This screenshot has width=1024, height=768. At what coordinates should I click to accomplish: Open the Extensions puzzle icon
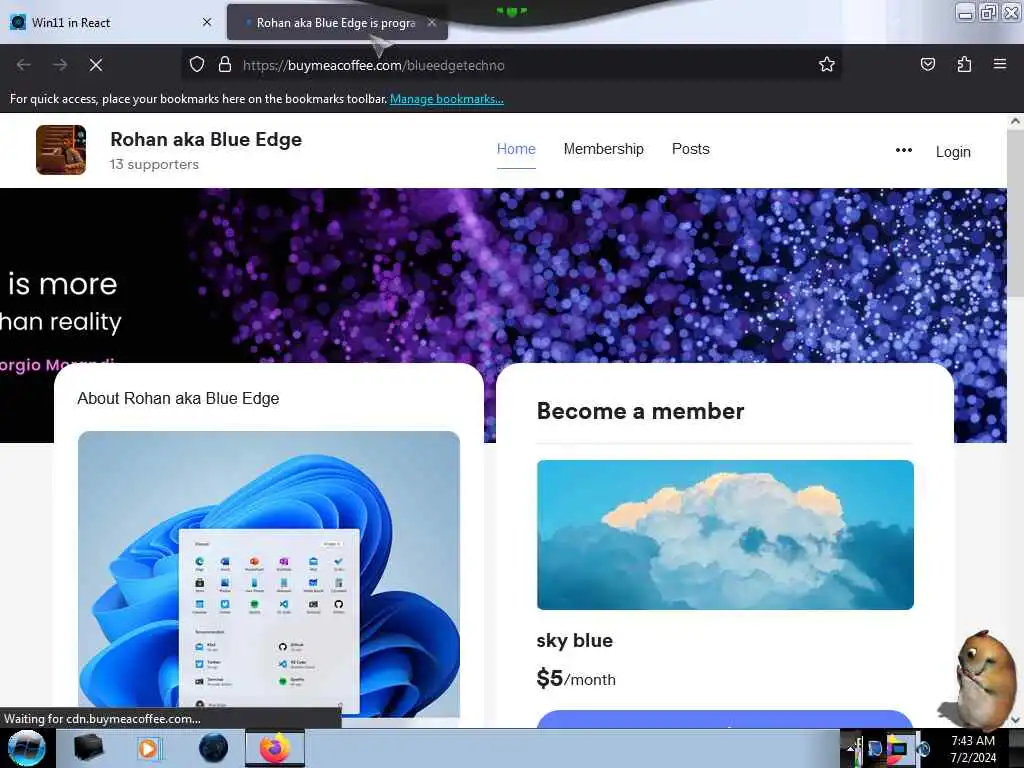[964, 64]
